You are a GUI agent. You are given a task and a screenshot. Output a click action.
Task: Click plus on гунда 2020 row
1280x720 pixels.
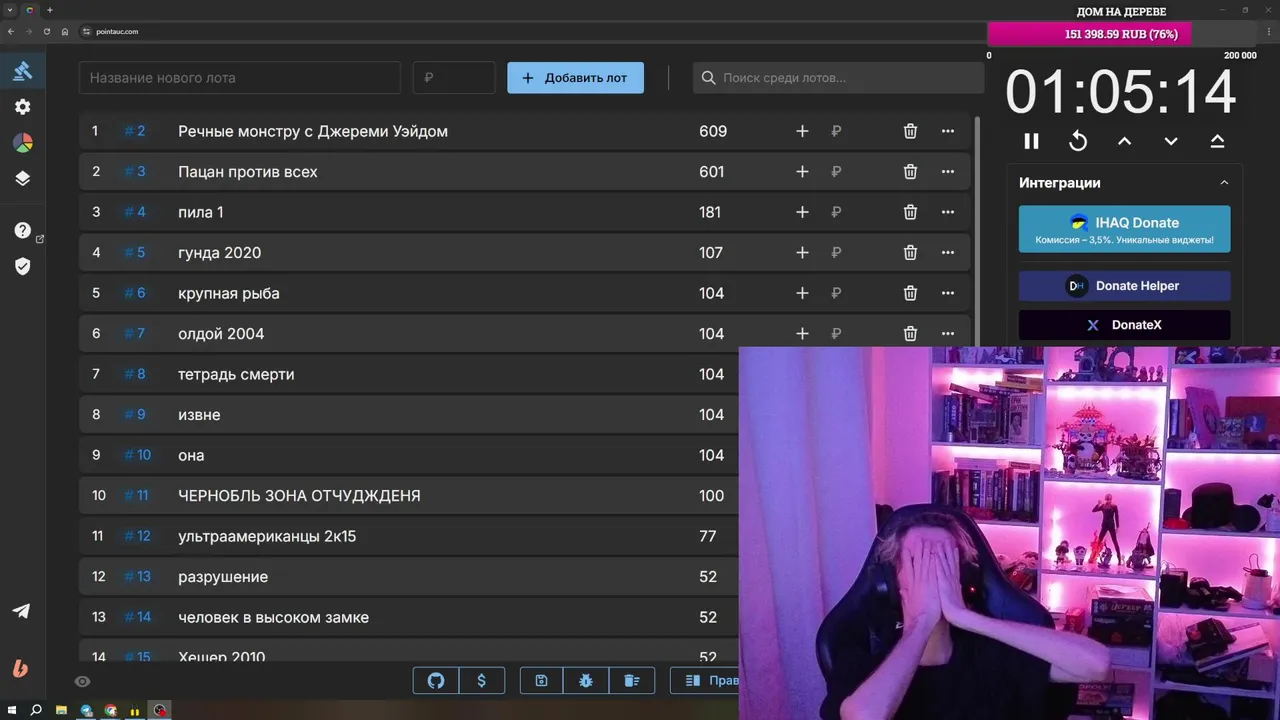pos(802,253)
